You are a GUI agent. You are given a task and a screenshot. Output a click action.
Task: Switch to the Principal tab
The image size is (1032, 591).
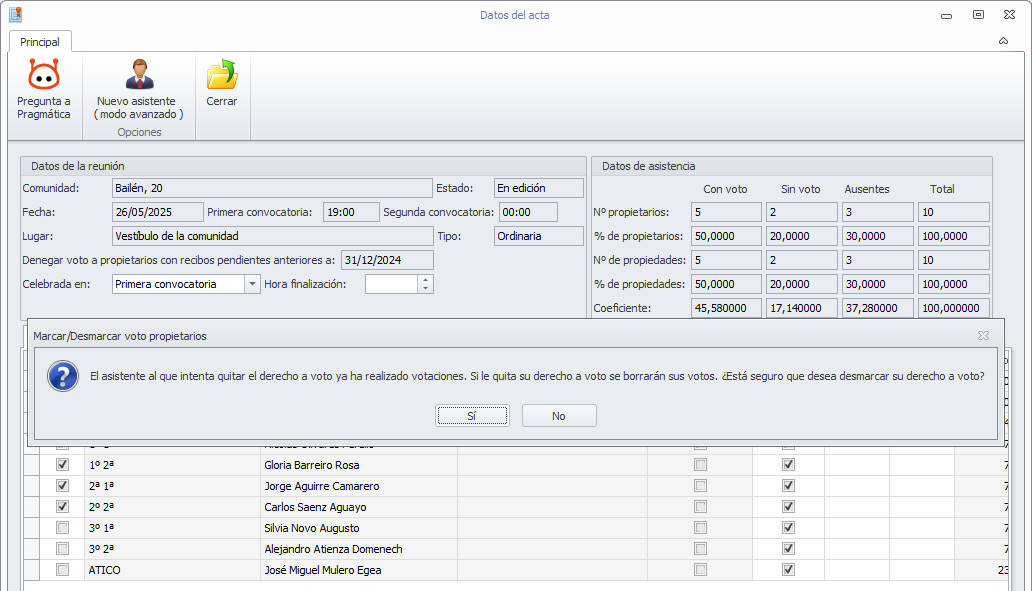click(39, 42)
